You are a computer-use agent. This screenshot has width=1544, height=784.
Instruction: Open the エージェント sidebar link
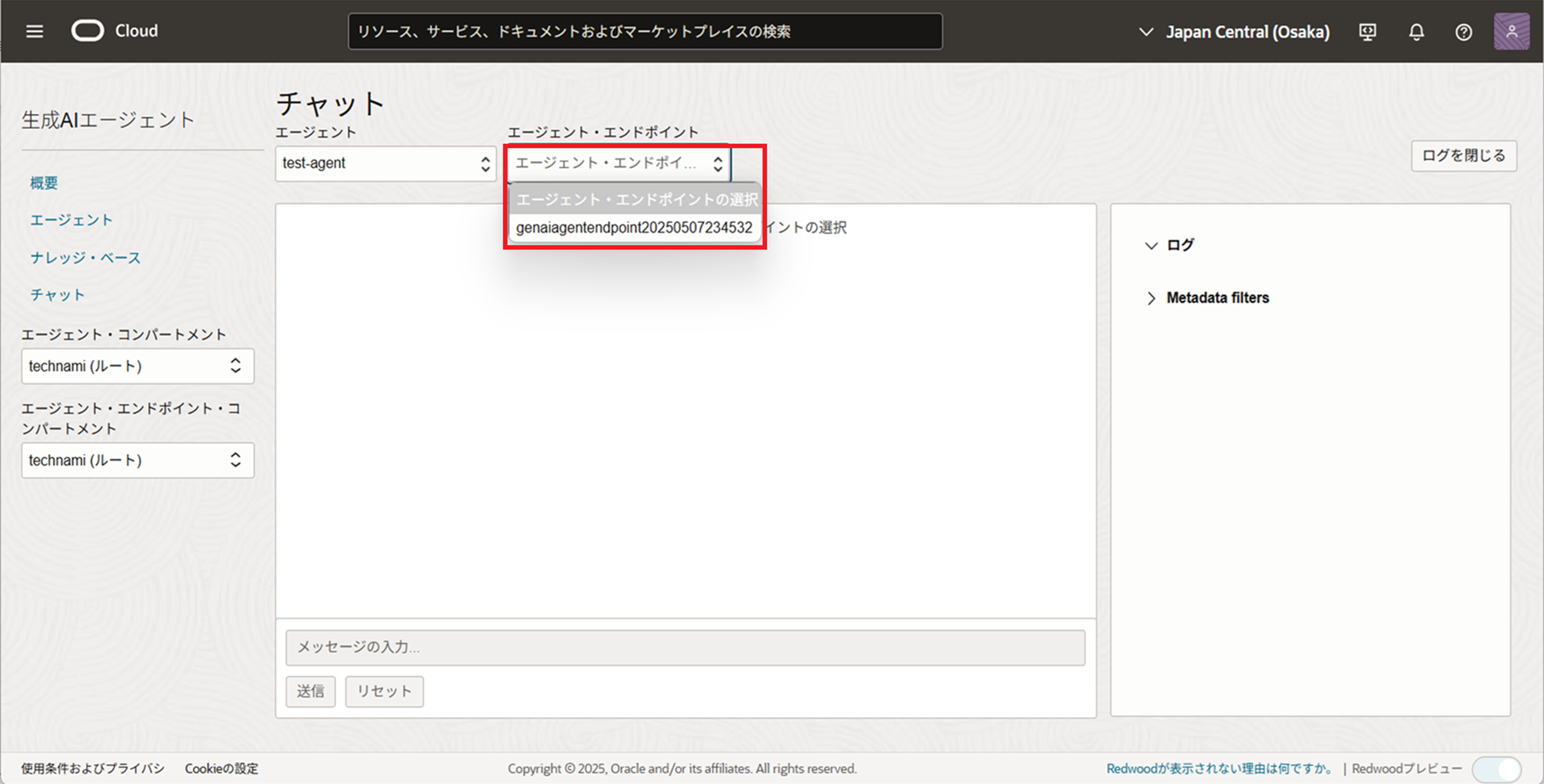coord(71,220)
